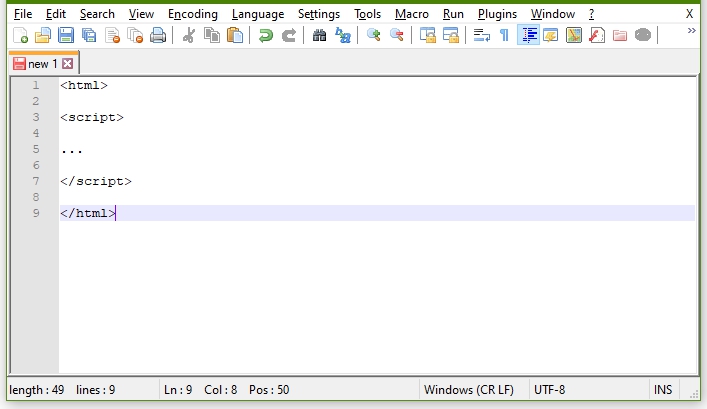Click the Save All icon
This screenshot has width=707, height=409.
[x=89, y=35]
